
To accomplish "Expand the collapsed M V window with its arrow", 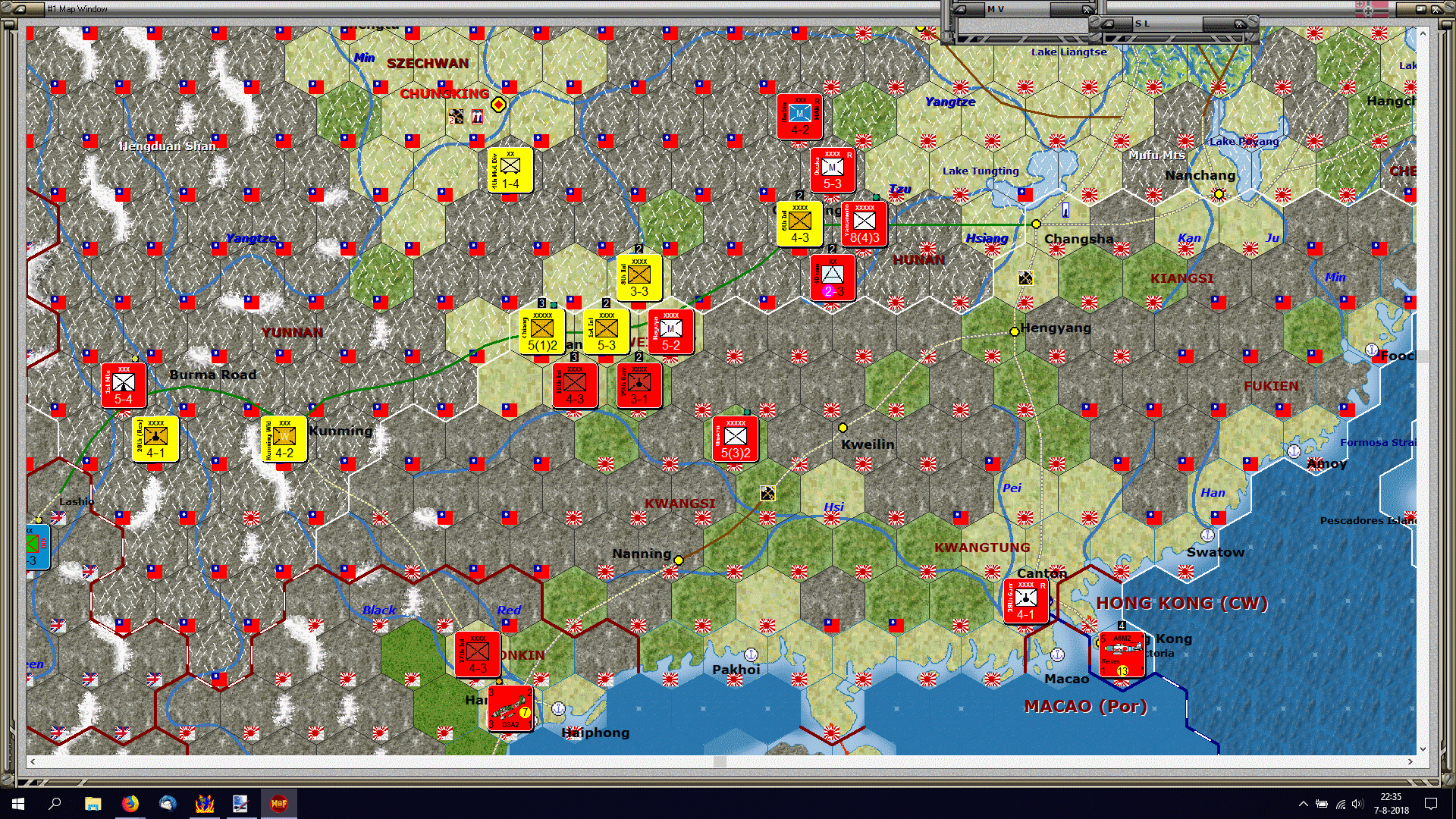I will (961, 9).
